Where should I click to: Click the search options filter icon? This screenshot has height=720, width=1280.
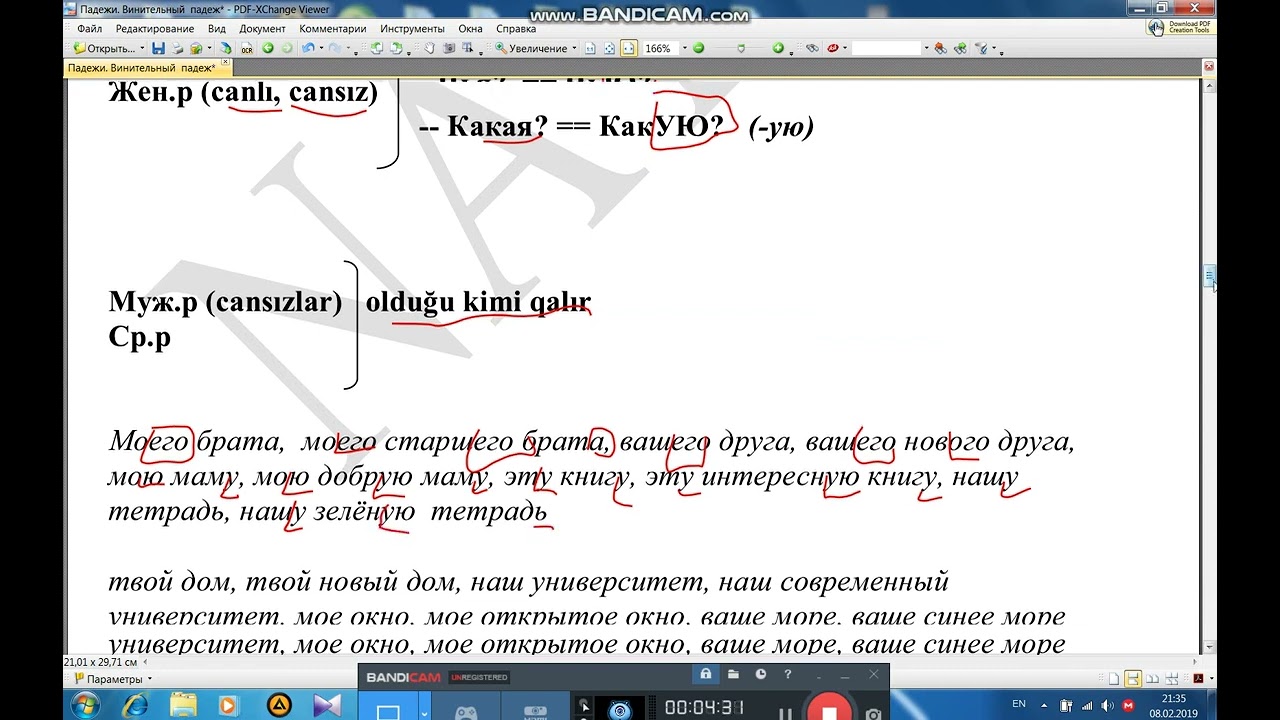tap(980, 48)
